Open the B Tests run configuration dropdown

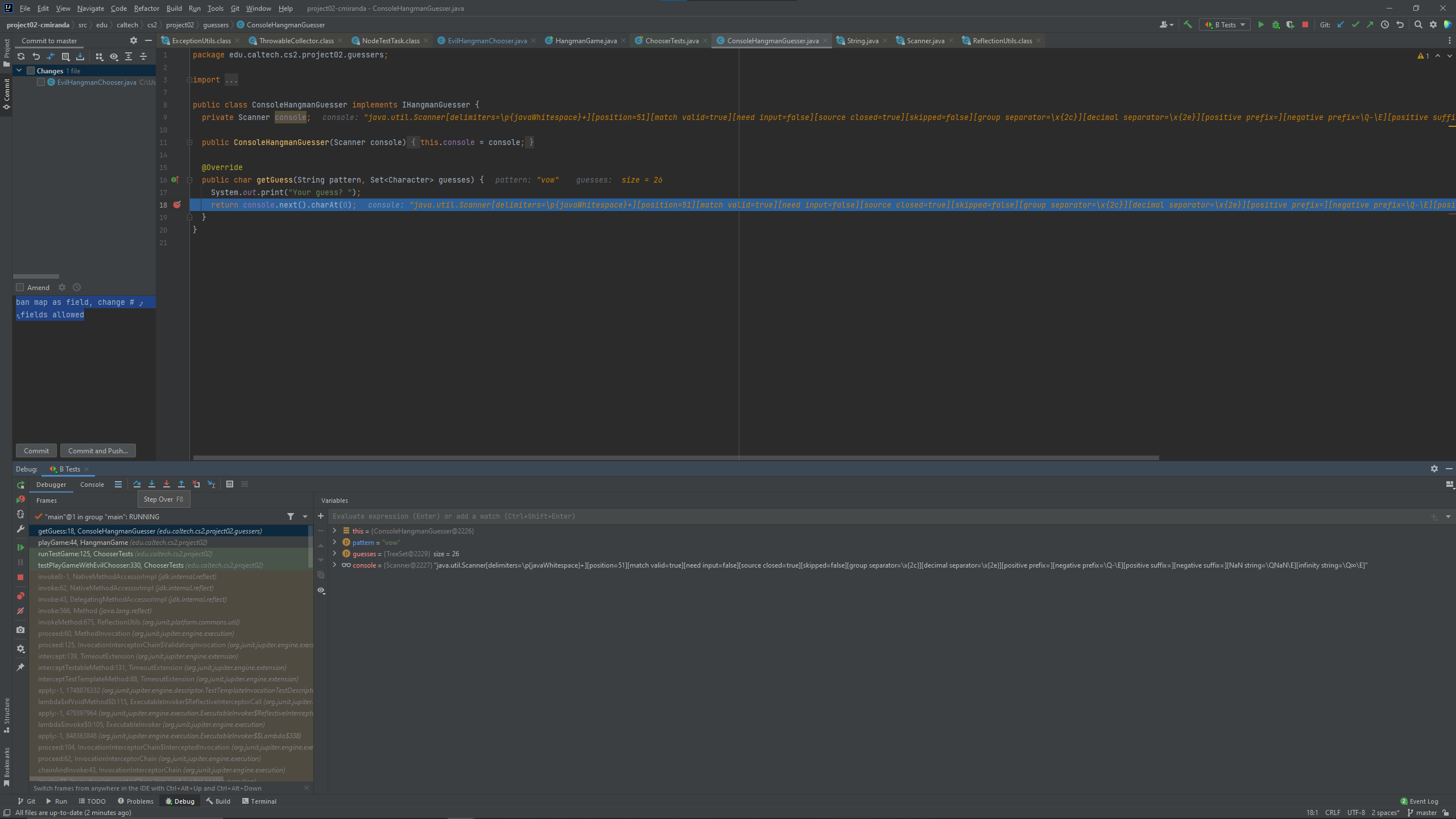pyautogui.click(x=1225, y=24)
